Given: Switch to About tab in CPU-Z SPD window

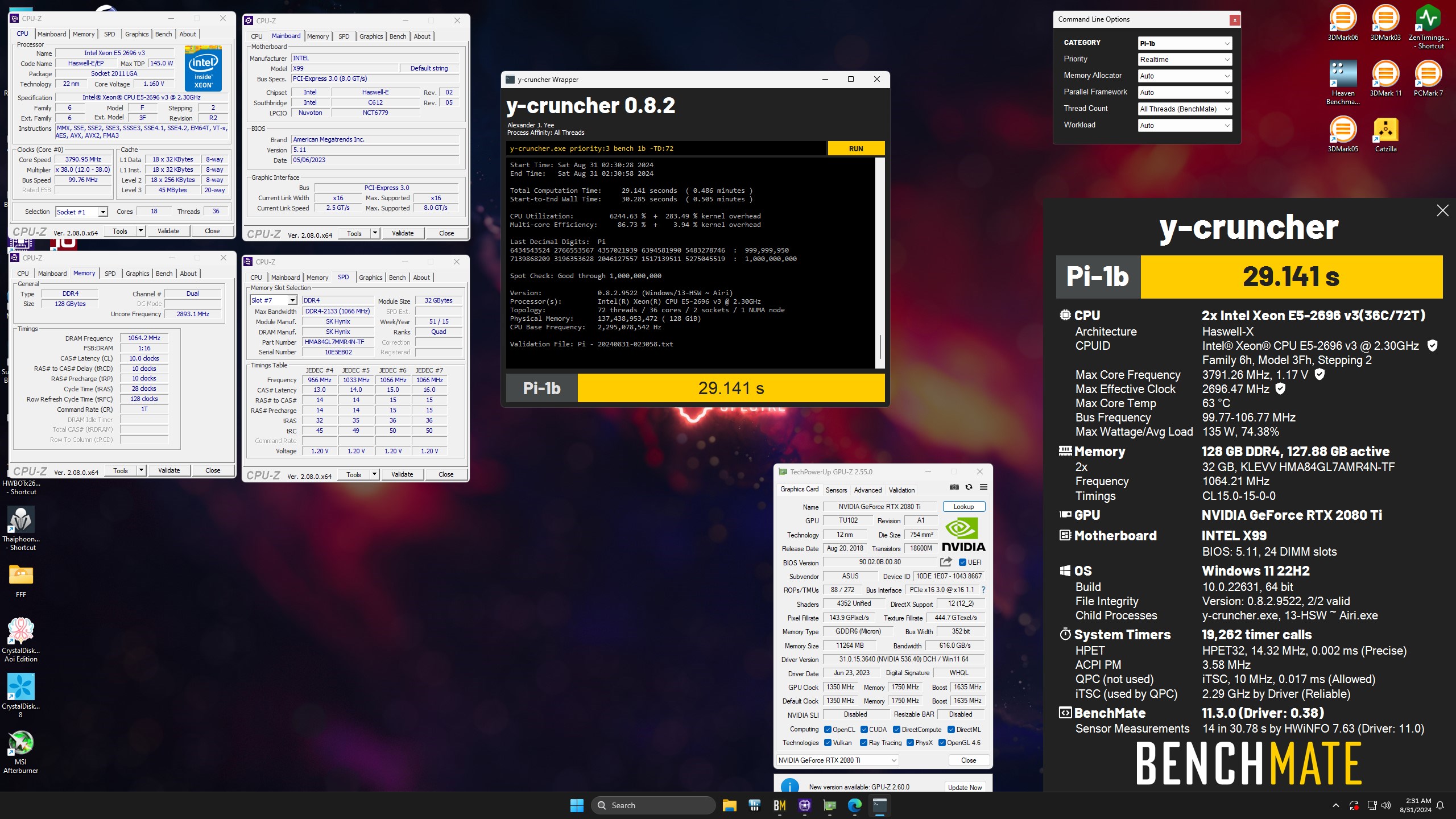Looking at the screenshot, I should coord(421,278).
